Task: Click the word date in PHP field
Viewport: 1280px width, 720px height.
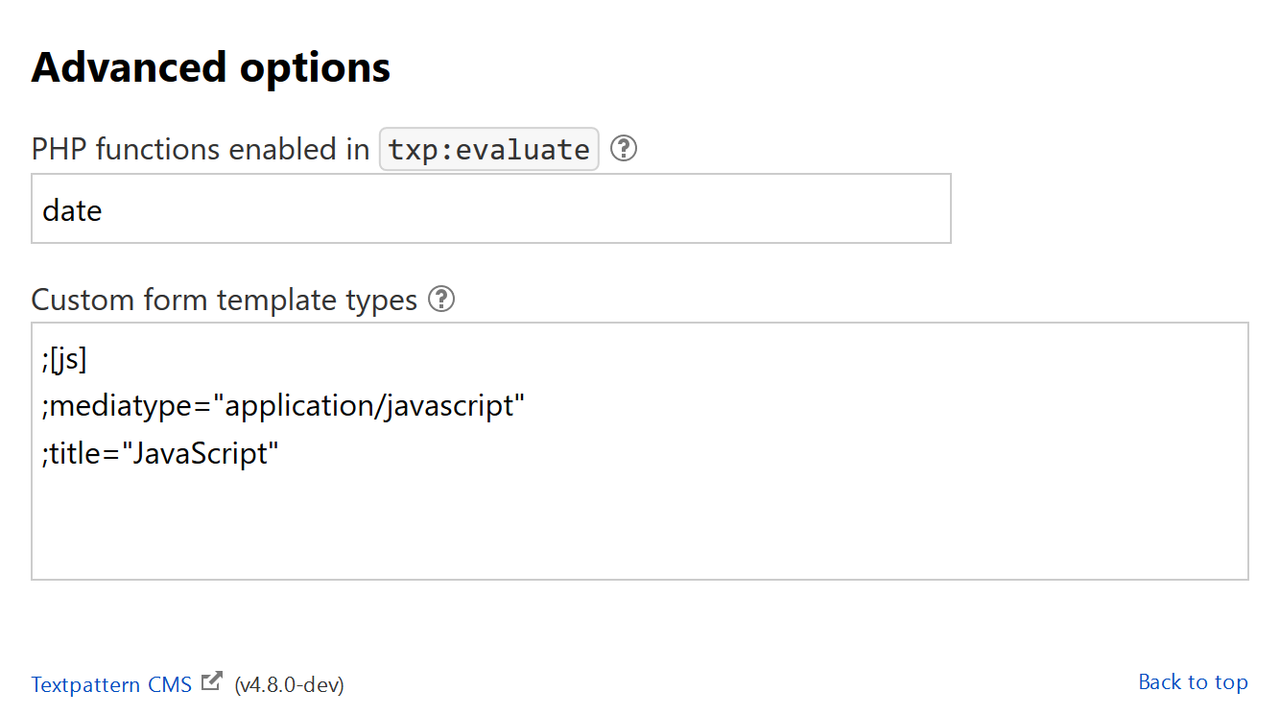Action: click(72, 210)
